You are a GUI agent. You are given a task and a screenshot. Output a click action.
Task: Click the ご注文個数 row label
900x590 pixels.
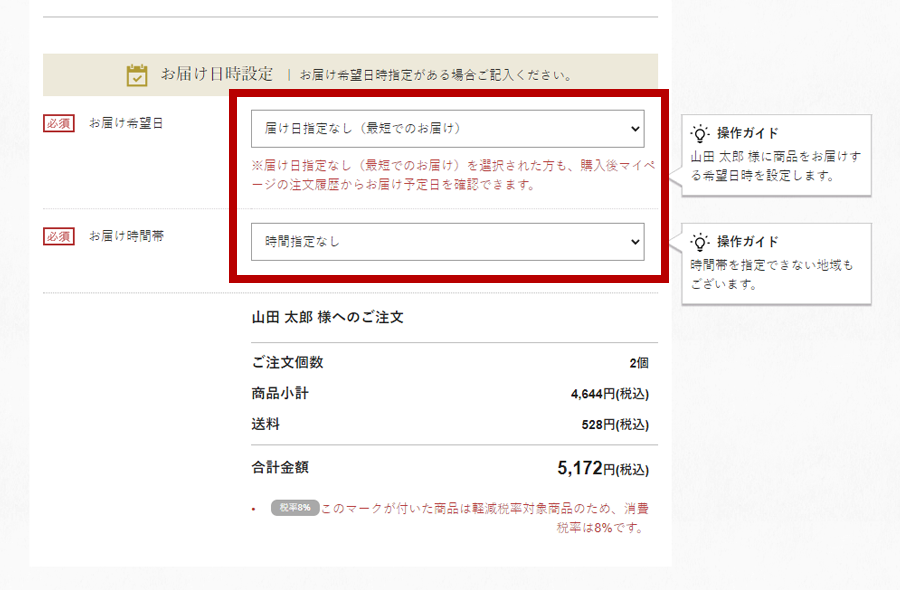point(287,362)
